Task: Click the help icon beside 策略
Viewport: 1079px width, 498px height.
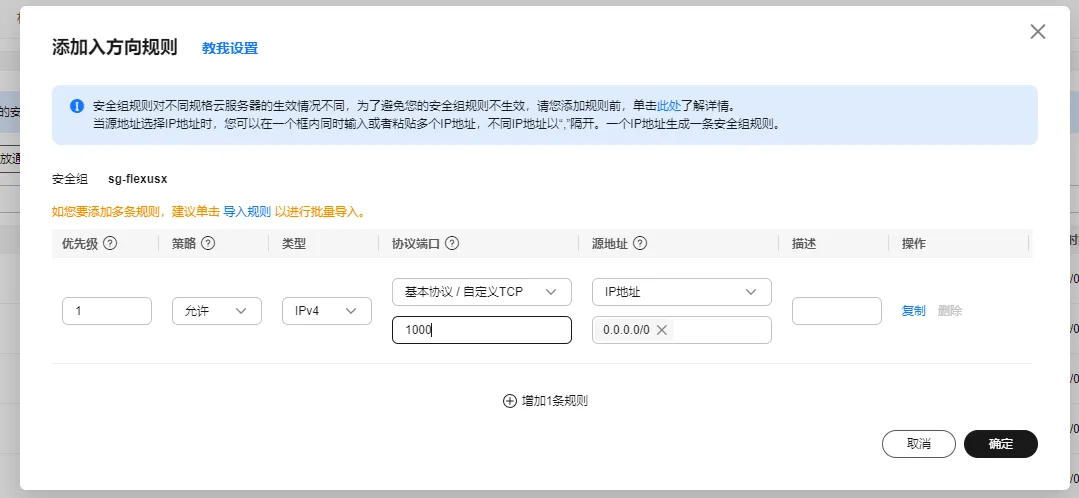Action: coord(208,243)
